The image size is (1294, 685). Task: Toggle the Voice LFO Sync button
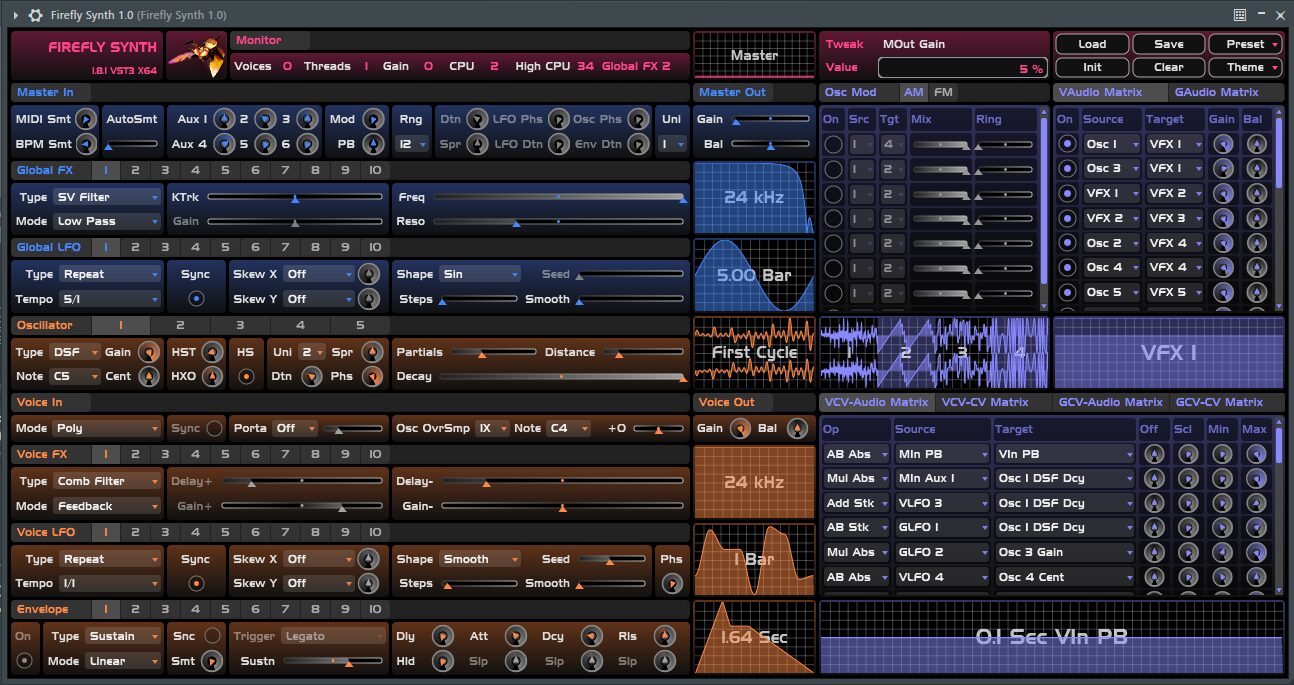point(196,583)
